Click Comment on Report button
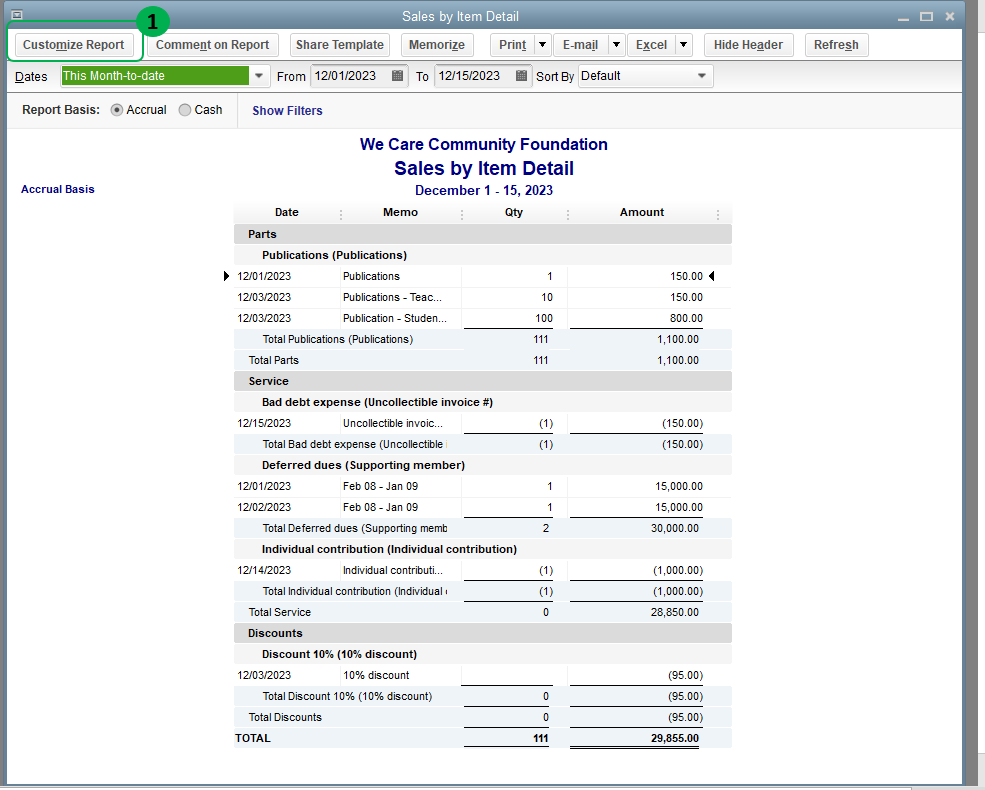This screenshot has height=790, width=985. [212, 45]
